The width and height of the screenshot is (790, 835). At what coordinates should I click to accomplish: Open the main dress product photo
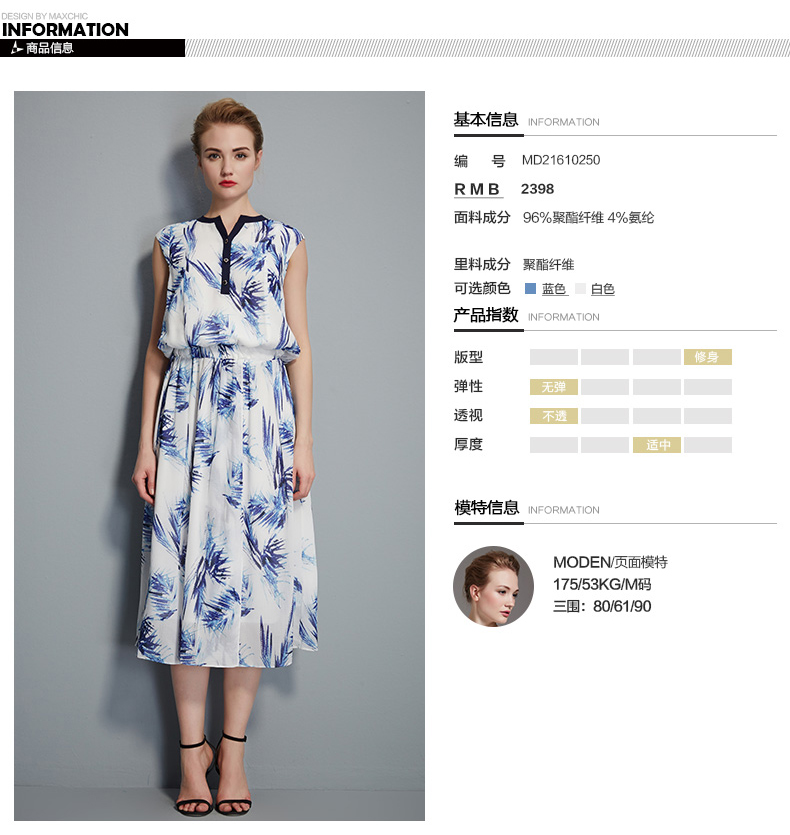click(x=219, y=456)
